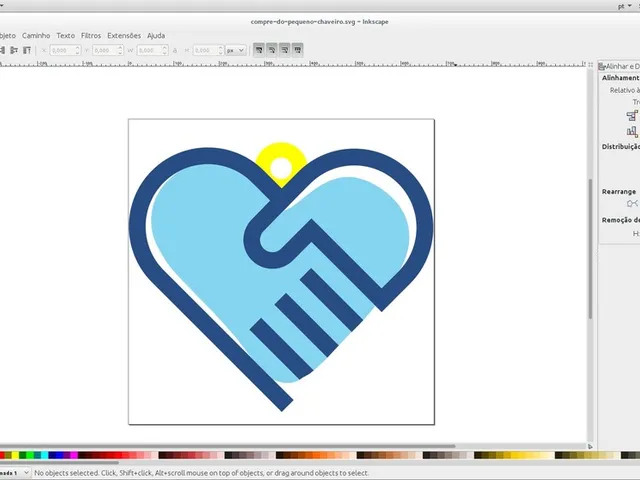Click the lower selection to bottom toolbar icon

point(27,50)
